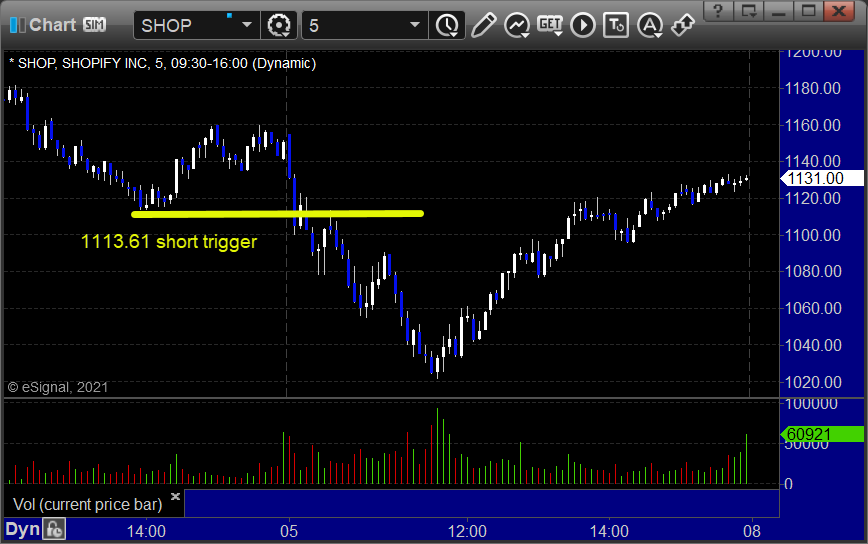The height and width of the screenshot is (544, 868).
Task: Click the 1060.00 price axis label
Action: [813, 308]
